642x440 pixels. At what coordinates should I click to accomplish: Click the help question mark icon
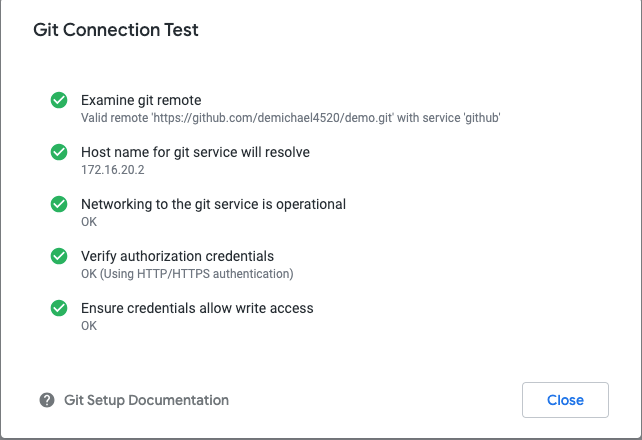pyautogui.click(x=47, y=400)
